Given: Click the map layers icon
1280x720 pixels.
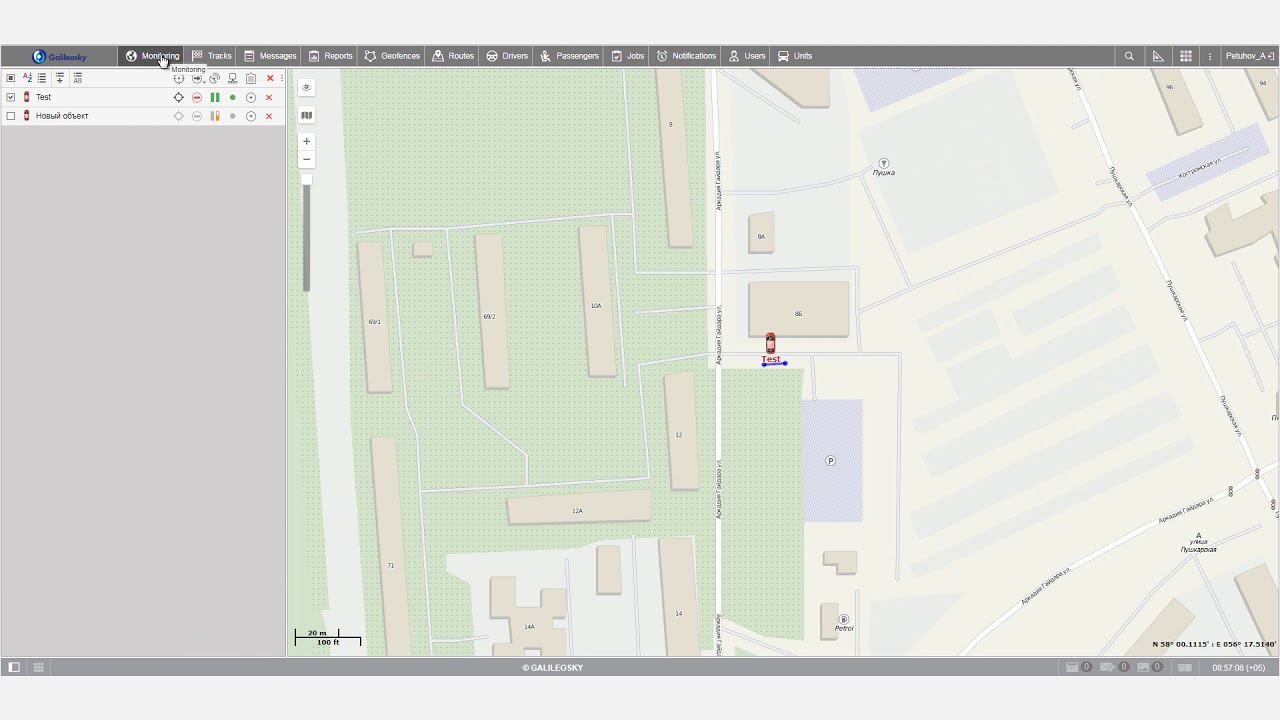Looking at the screenshot, I should click(307, 115).
